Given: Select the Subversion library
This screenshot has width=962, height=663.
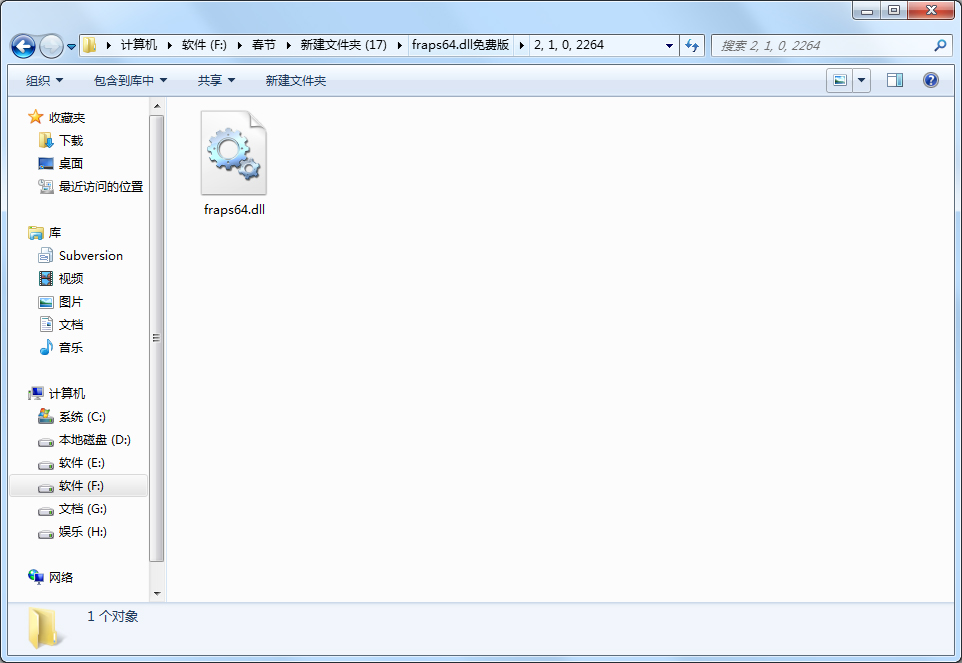Looking at the screenshot, I should 90,256.
